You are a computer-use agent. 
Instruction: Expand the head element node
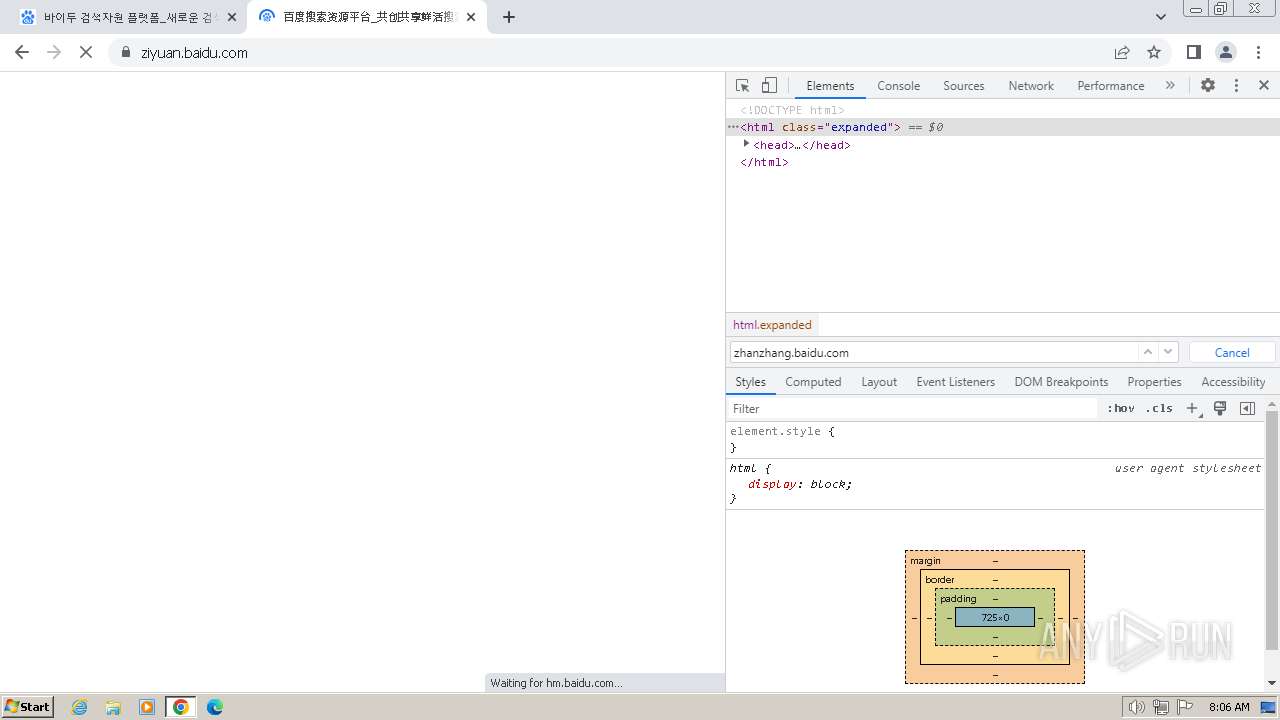(746, 144)
